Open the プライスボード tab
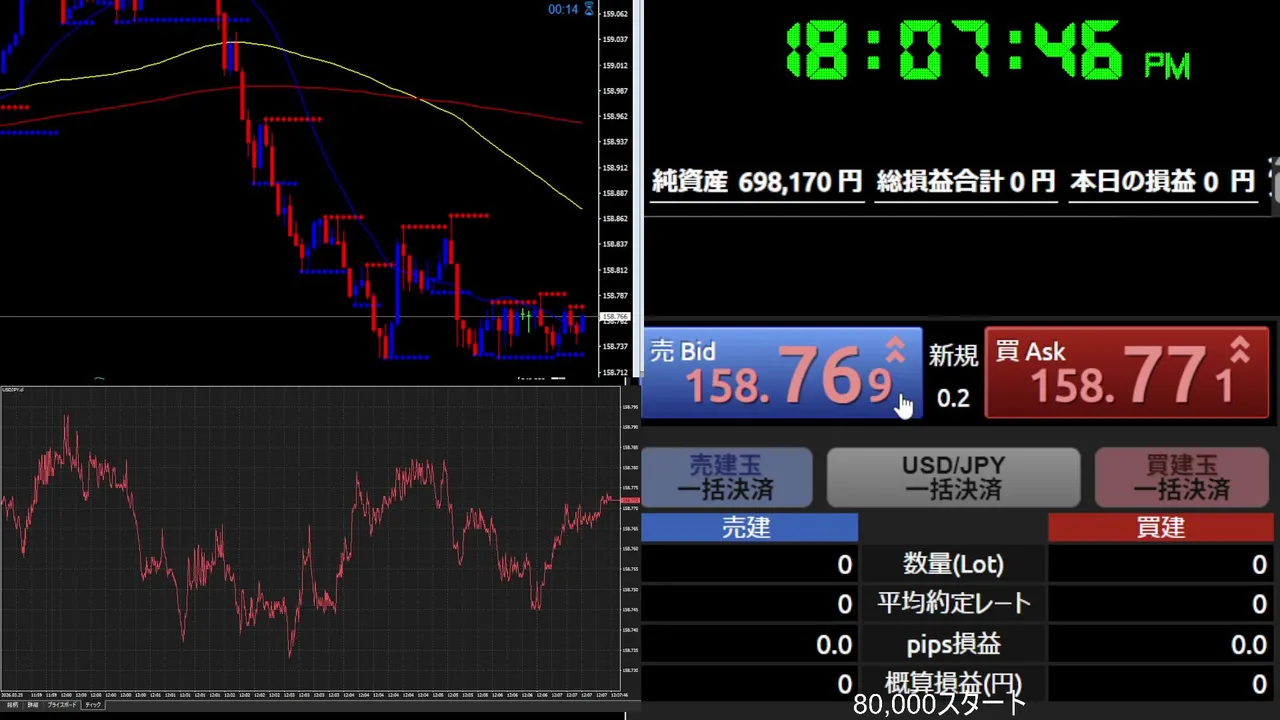This screenshot has height=720, width=1280. 62,705
